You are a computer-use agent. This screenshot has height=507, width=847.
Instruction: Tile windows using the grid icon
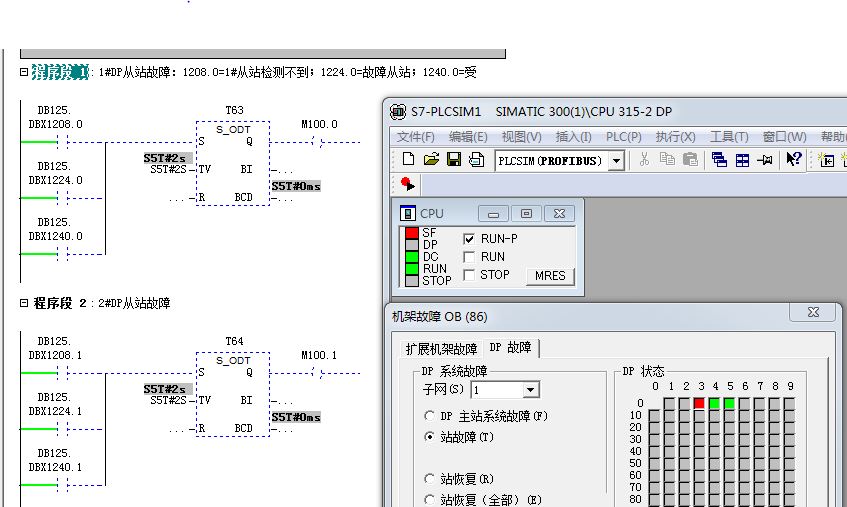tap(742, 160)
